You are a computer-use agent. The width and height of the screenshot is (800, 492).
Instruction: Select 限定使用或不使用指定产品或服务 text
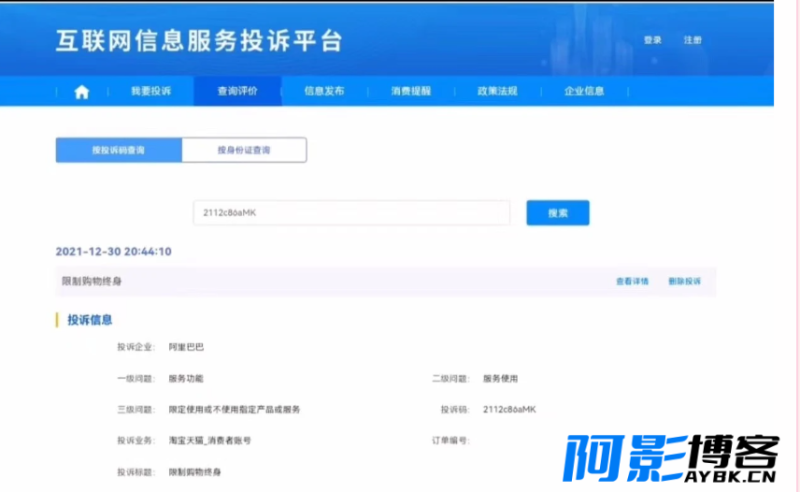(234, 409)
